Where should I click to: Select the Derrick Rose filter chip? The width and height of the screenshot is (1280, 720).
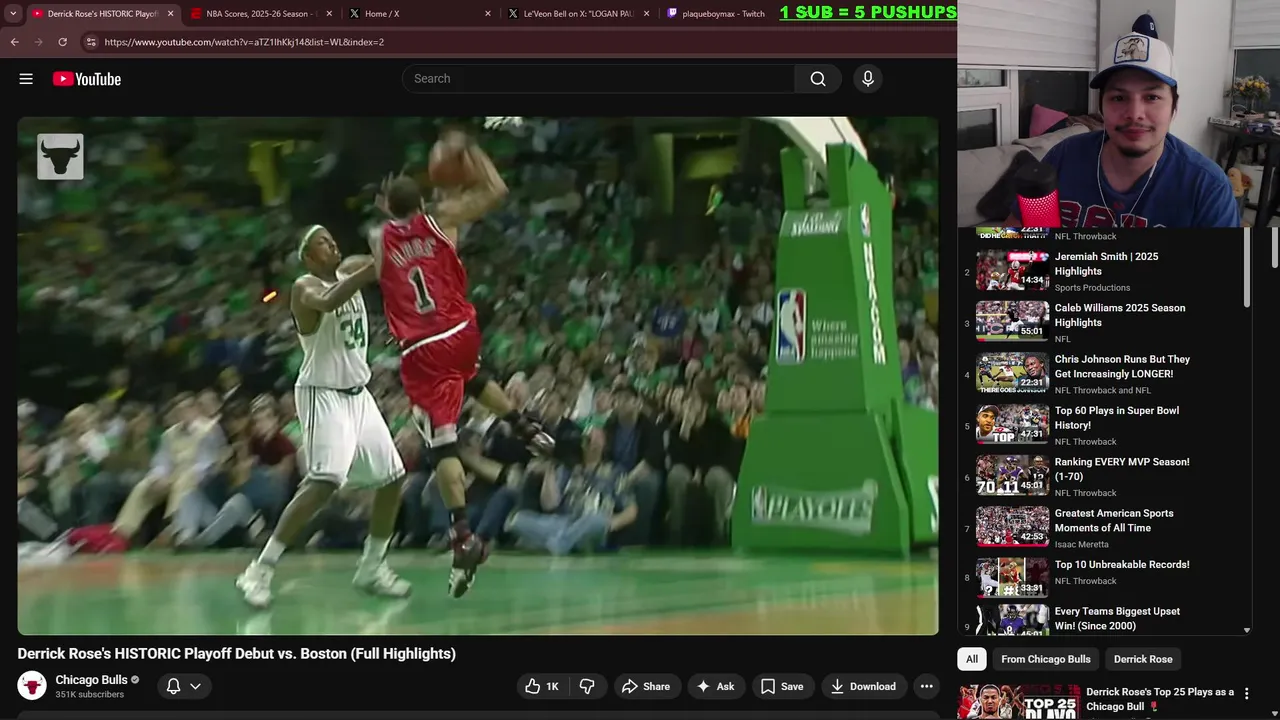(1143, 659)
